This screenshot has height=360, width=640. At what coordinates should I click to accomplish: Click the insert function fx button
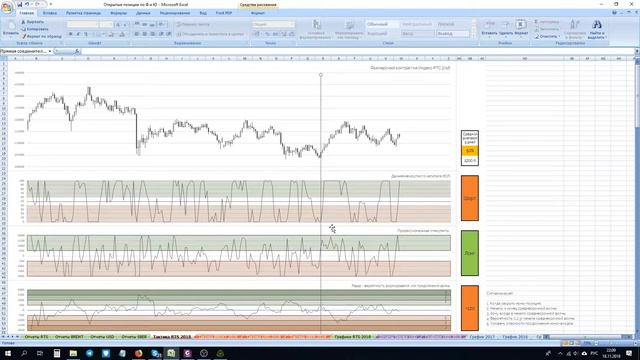coord(77,51)
